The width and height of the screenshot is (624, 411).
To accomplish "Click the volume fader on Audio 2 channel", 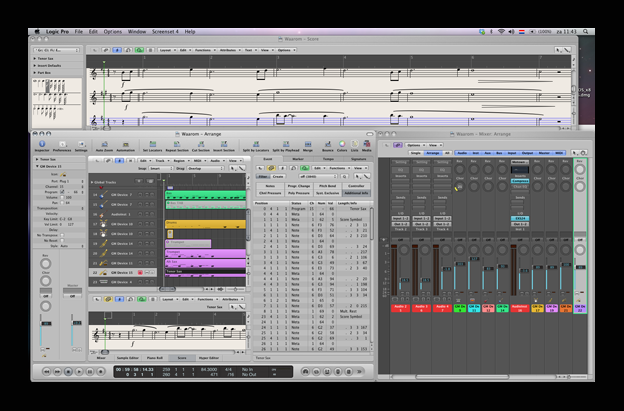I will click(x=405, y=280).
